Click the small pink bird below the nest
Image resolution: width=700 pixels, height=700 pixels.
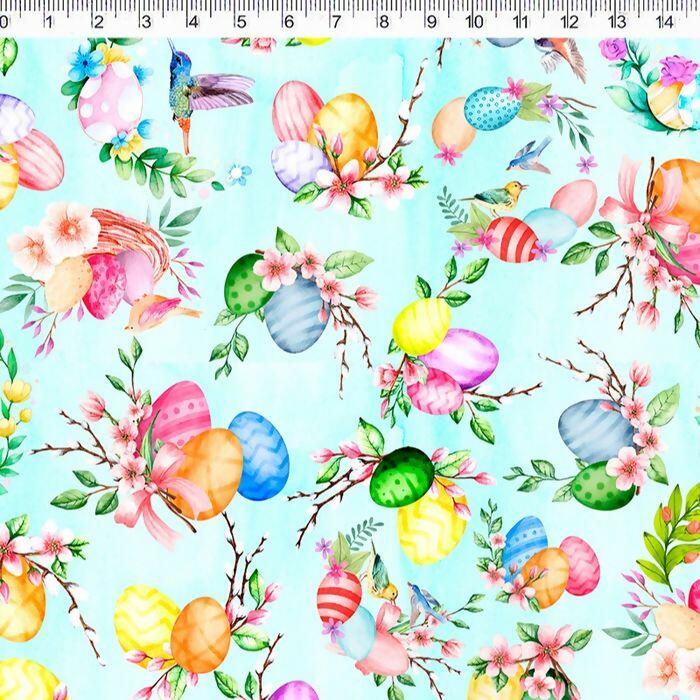pyautogui.click(x=155, y=312)
